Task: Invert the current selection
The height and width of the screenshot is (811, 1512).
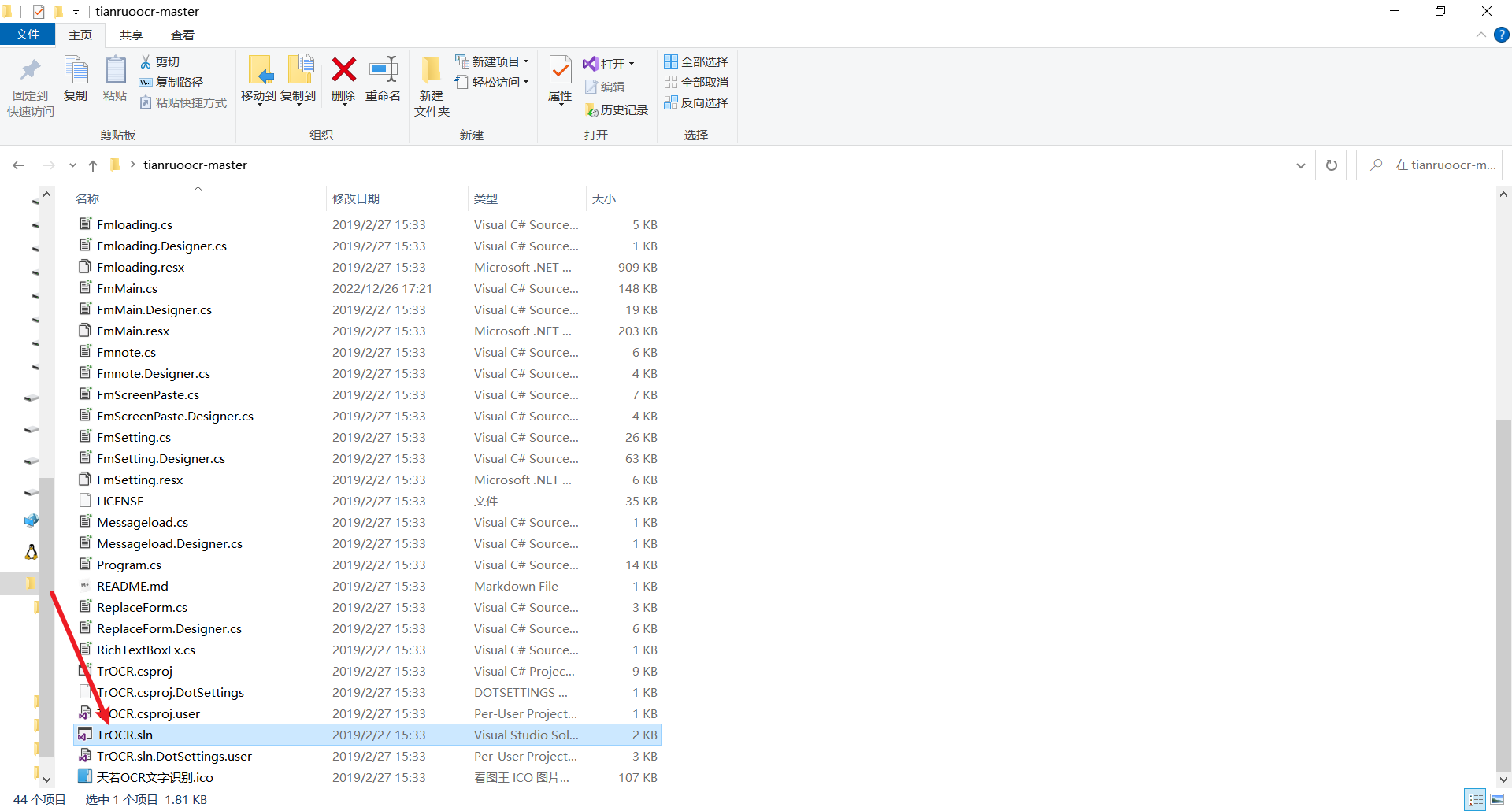Action: pyautogui.click(x=696, y=102)
